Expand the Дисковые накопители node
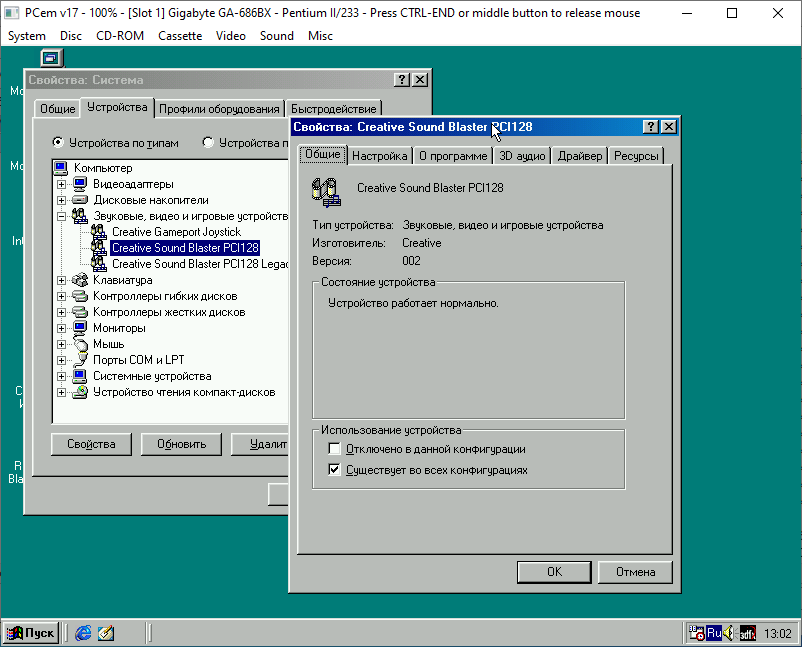Viewport: 802px width, 647px height. tap(61, 200)
